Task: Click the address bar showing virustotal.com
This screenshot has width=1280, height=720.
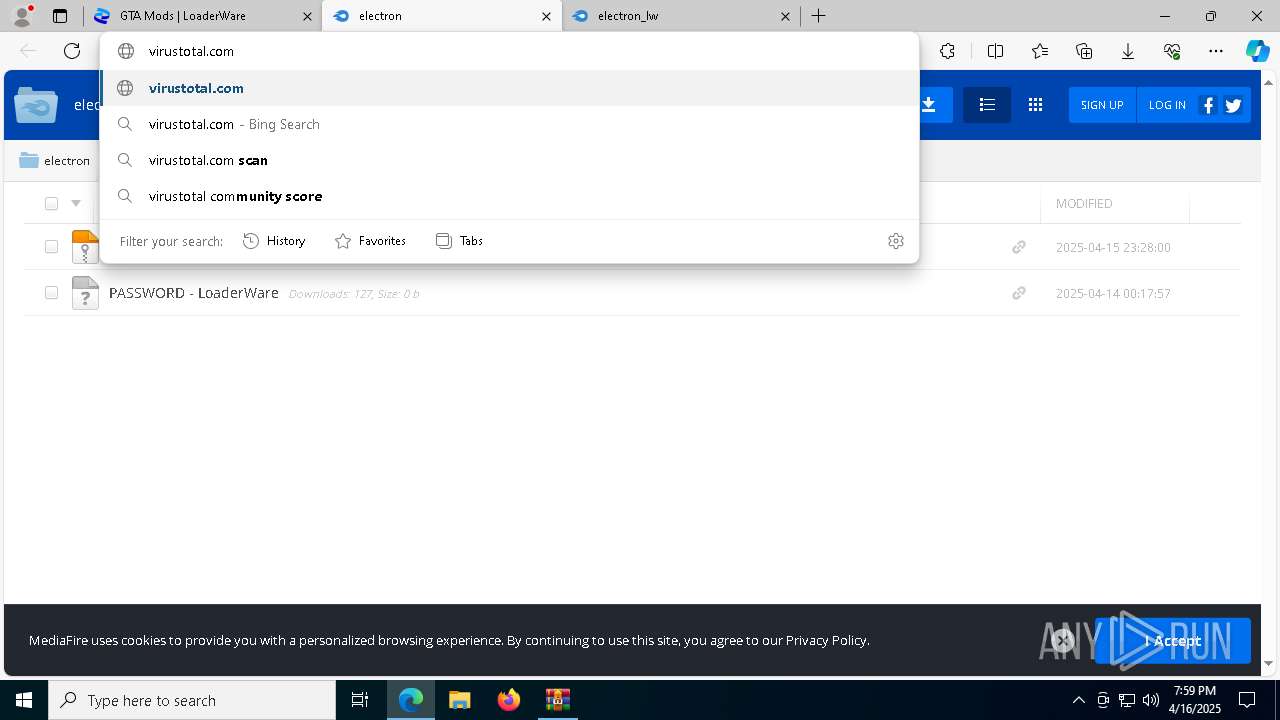Action: 509,51
